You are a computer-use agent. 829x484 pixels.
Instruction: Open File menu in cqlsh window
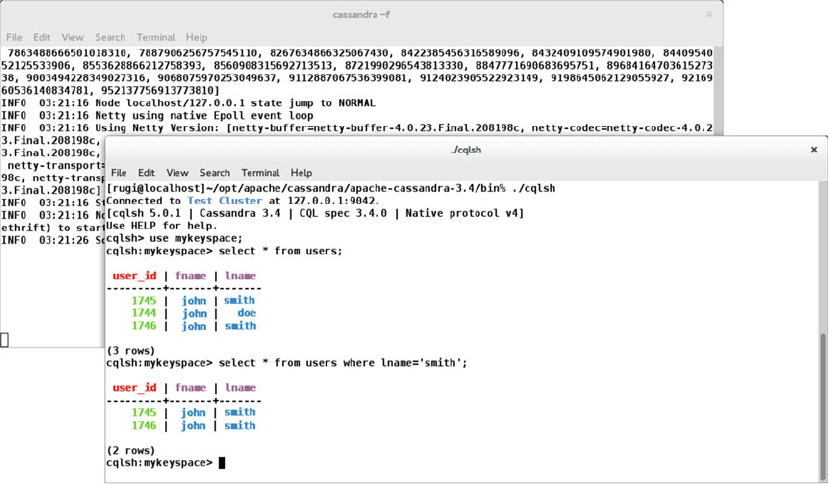point(118,173)
